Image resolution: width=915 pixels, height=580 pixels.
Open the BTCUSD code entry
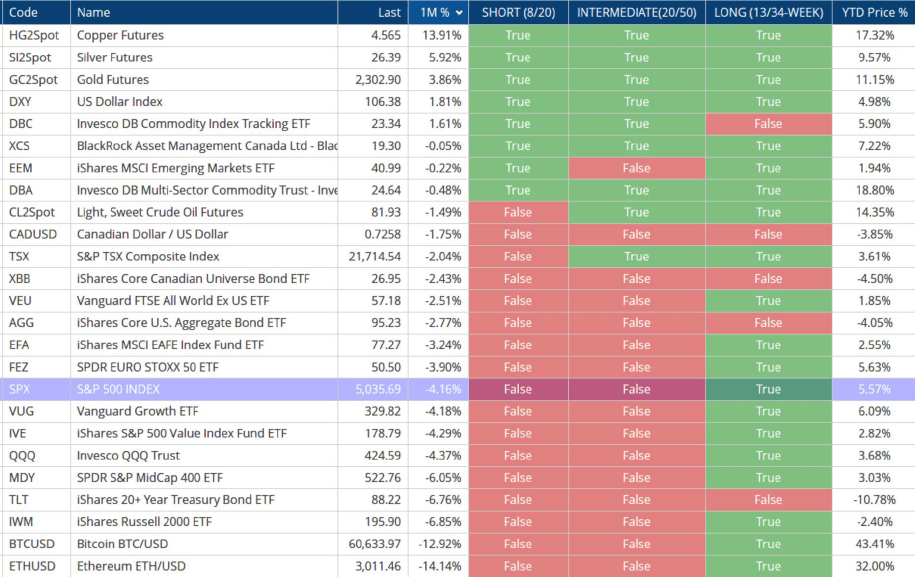(29, 544)
